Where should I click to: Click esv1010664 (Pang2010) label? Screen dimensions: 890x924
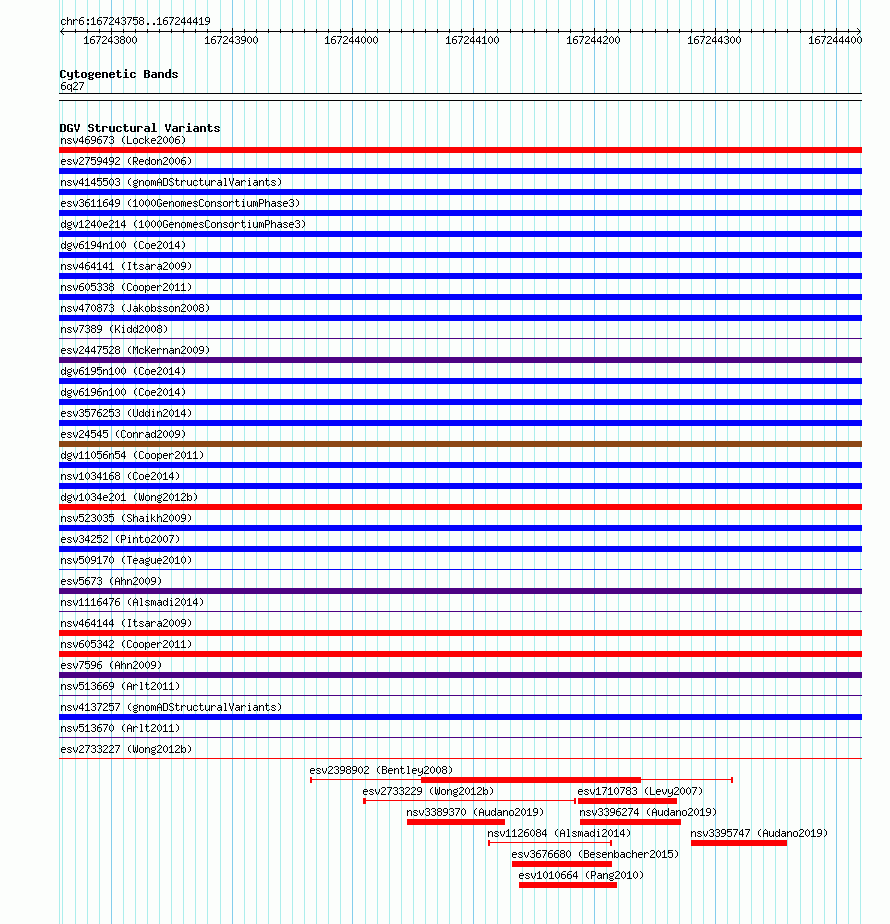point(581,876)
